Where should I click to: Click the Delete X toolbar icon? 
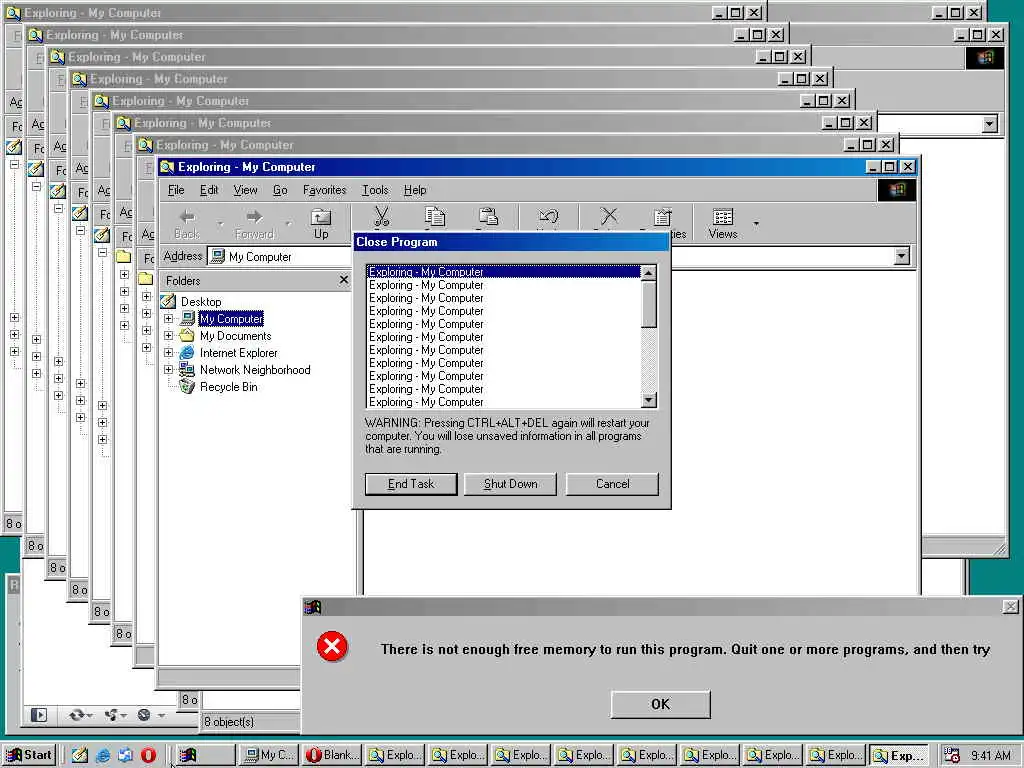point(609,216)
